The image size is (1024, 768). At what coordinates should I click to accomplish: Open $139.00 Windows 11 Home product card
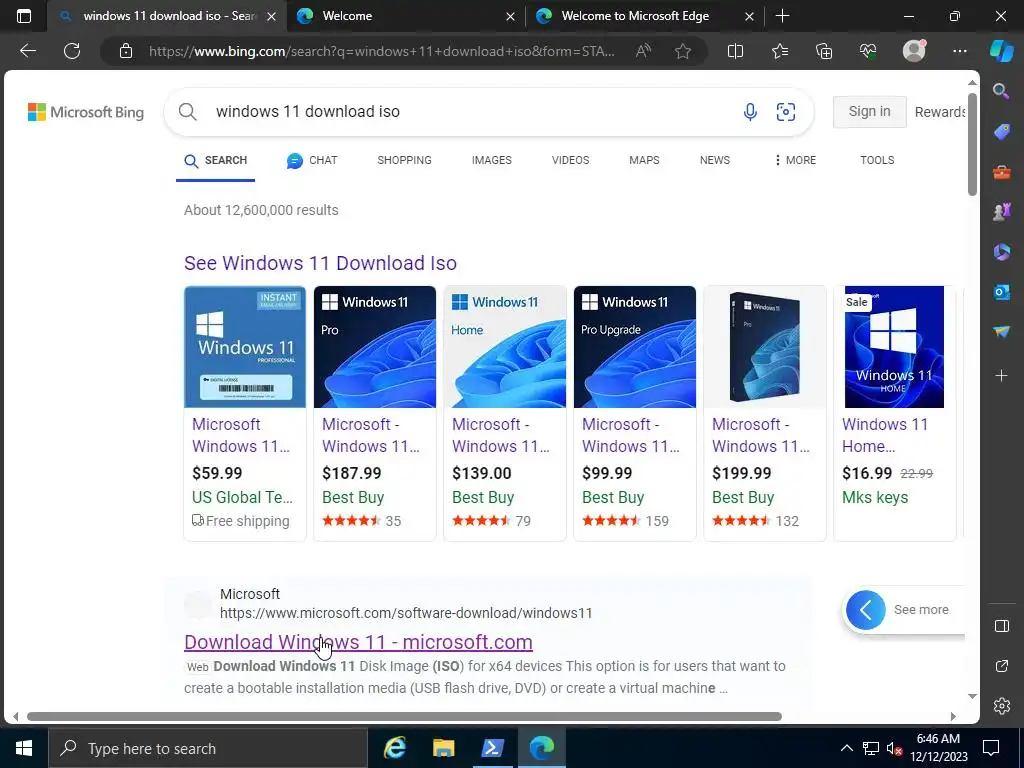(x=505, y=413)
